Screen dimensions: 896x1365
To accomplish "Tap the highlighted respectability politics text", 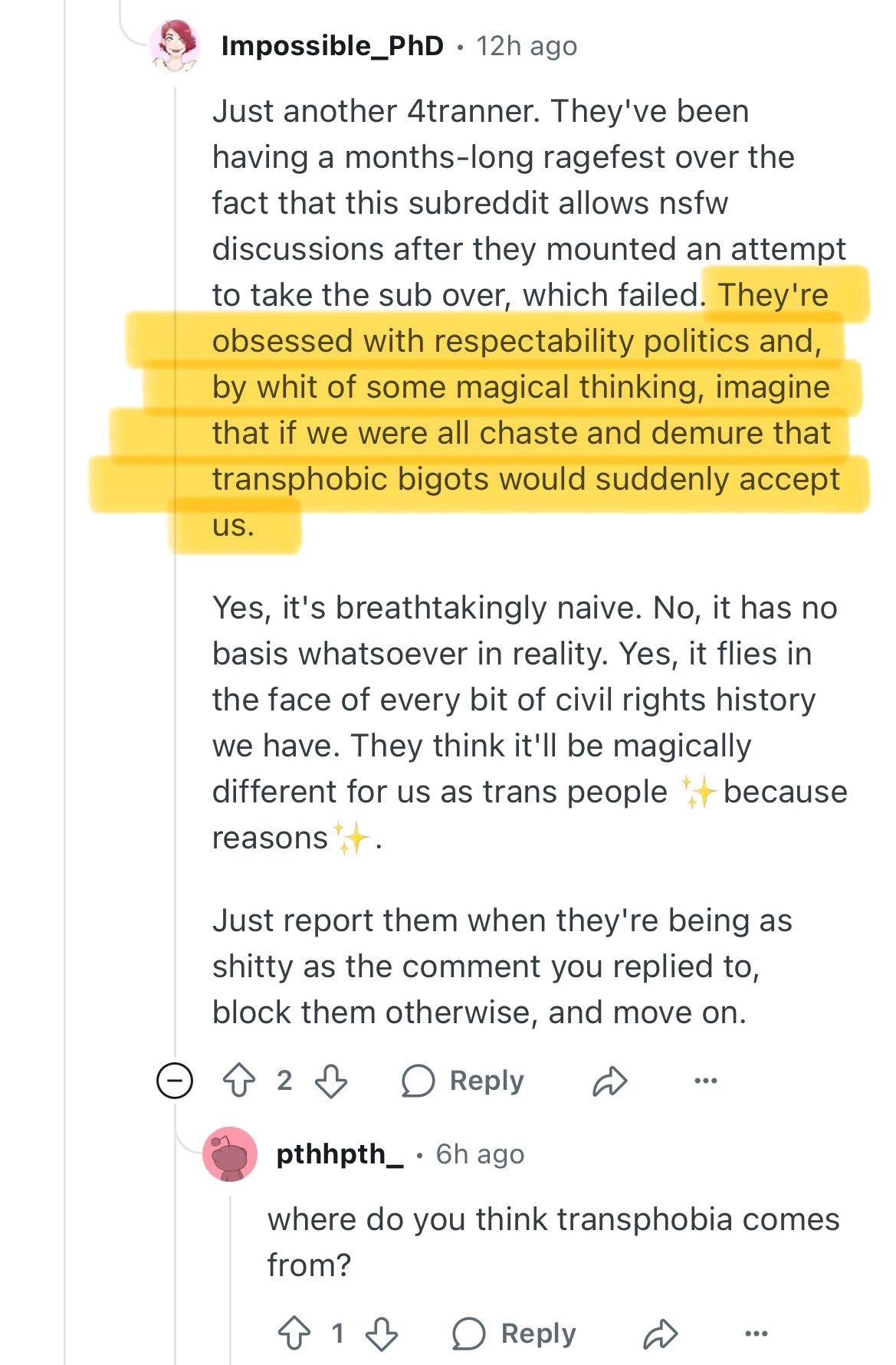I will coord(521,387).
